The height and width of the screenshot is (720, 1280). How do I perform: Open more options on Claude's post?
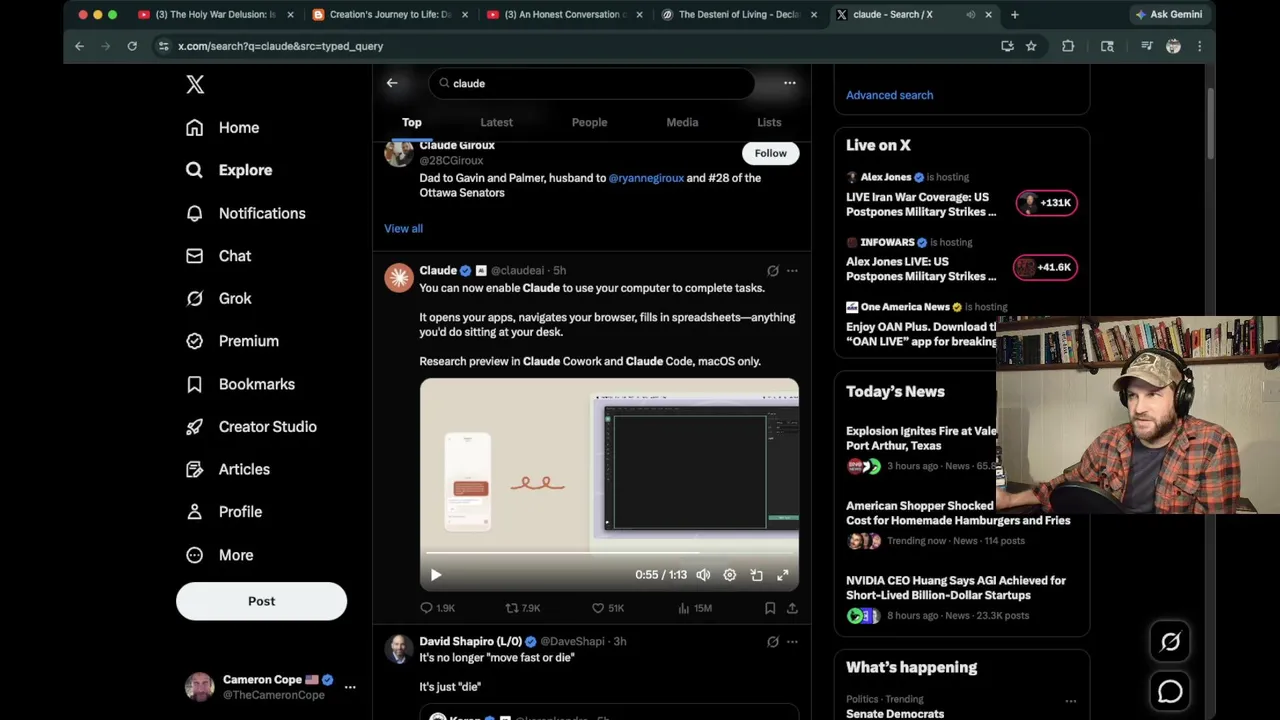click(792, 271)
